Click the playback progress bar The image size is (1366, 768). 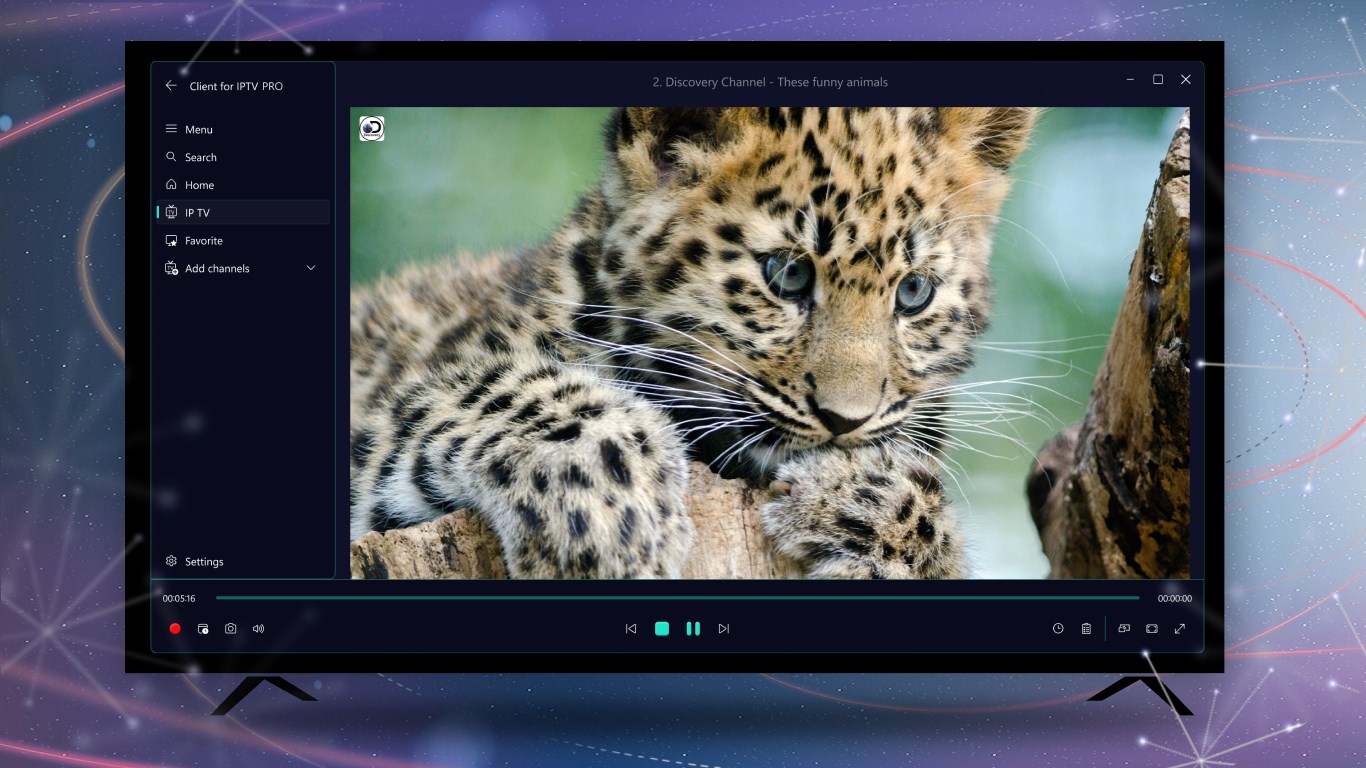[x=677, y=598]
